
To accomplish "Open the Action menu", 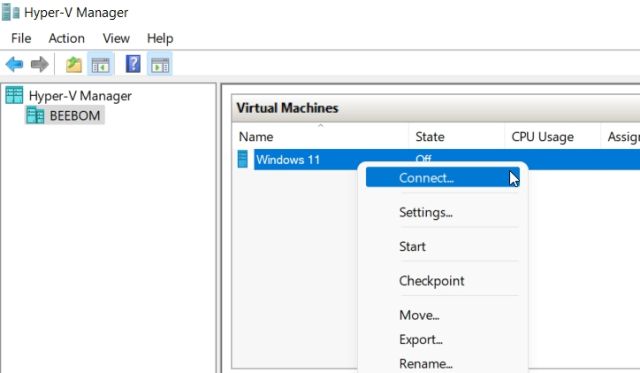I will click(67, 38).
